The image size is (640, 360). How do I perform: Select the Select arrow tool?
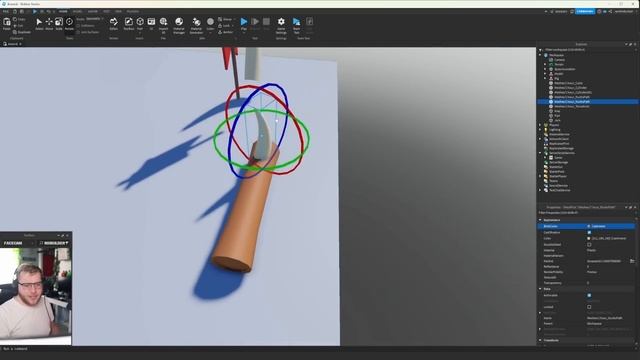coord(39,24)
